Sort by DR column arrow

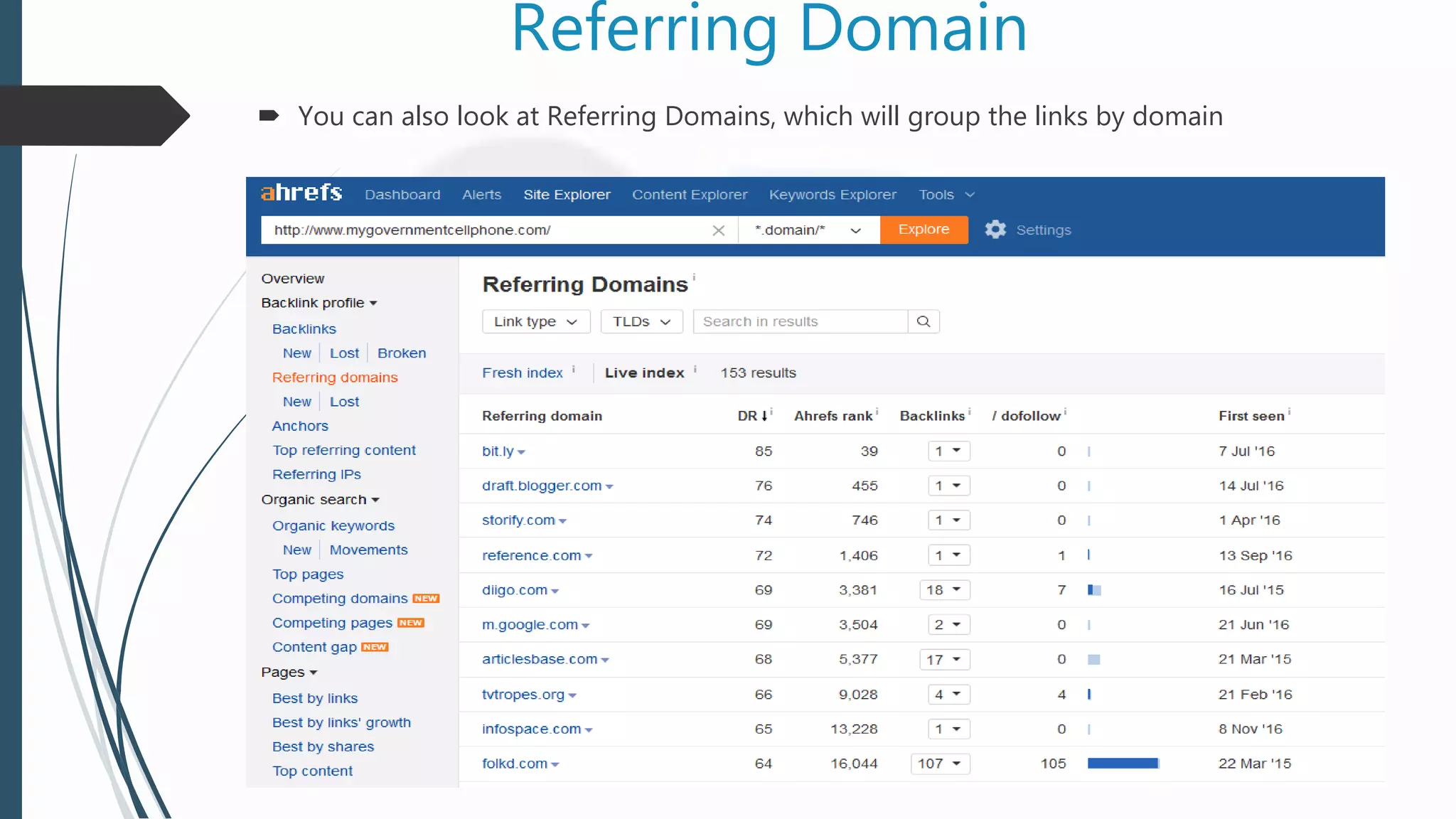coord(765,416)
